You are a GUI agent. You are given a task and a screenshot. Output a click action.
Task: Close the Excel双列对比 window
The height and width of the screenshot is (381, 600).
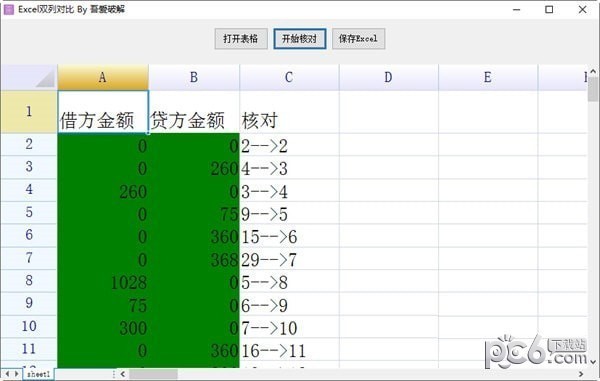click(582, 10)
